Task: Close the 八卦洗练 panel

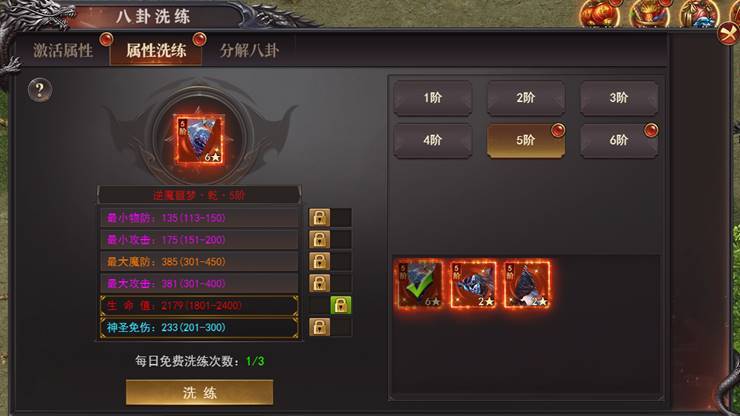Action: click(x=728, y=34)
